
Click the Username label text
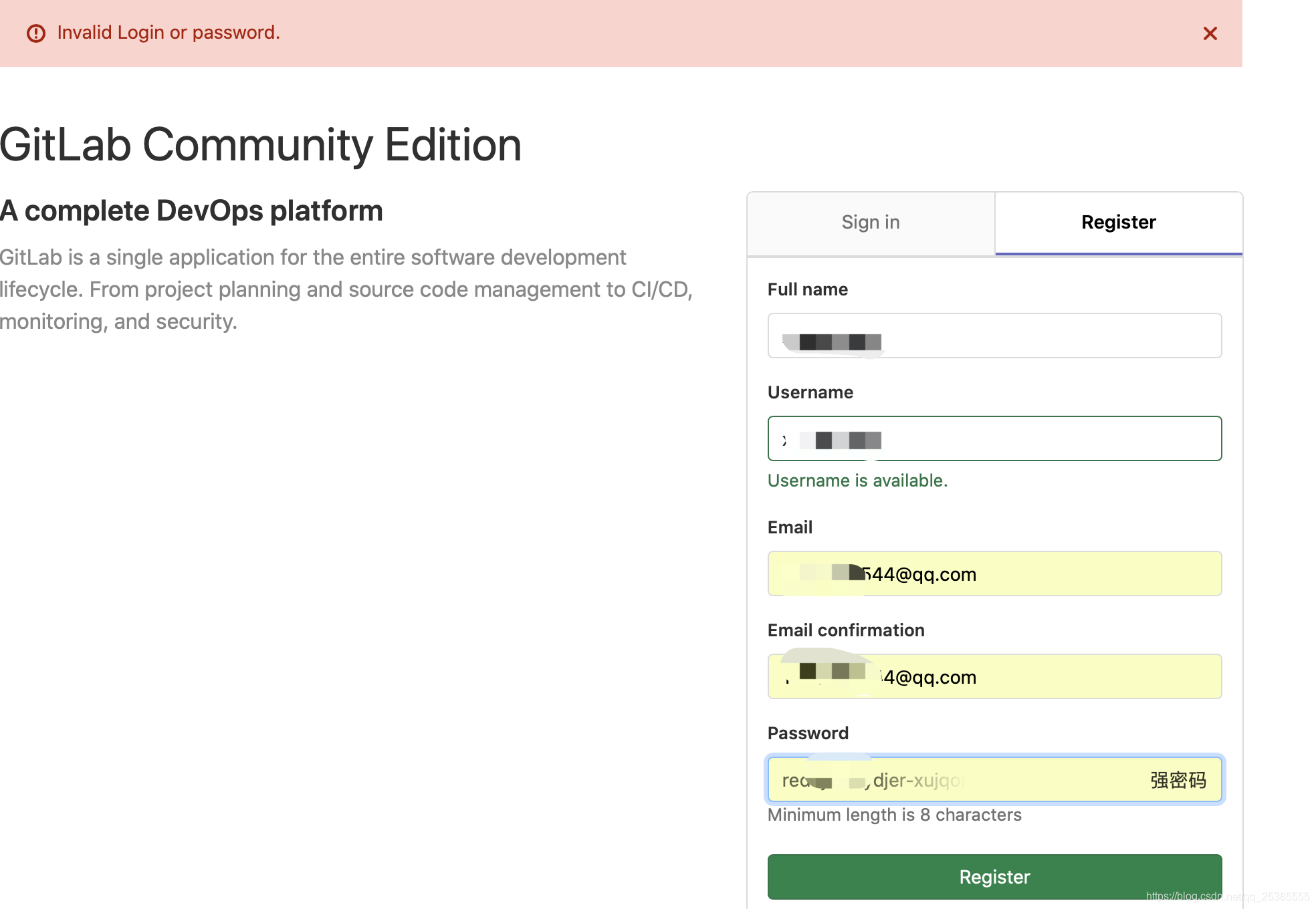(x=810, y=392)
